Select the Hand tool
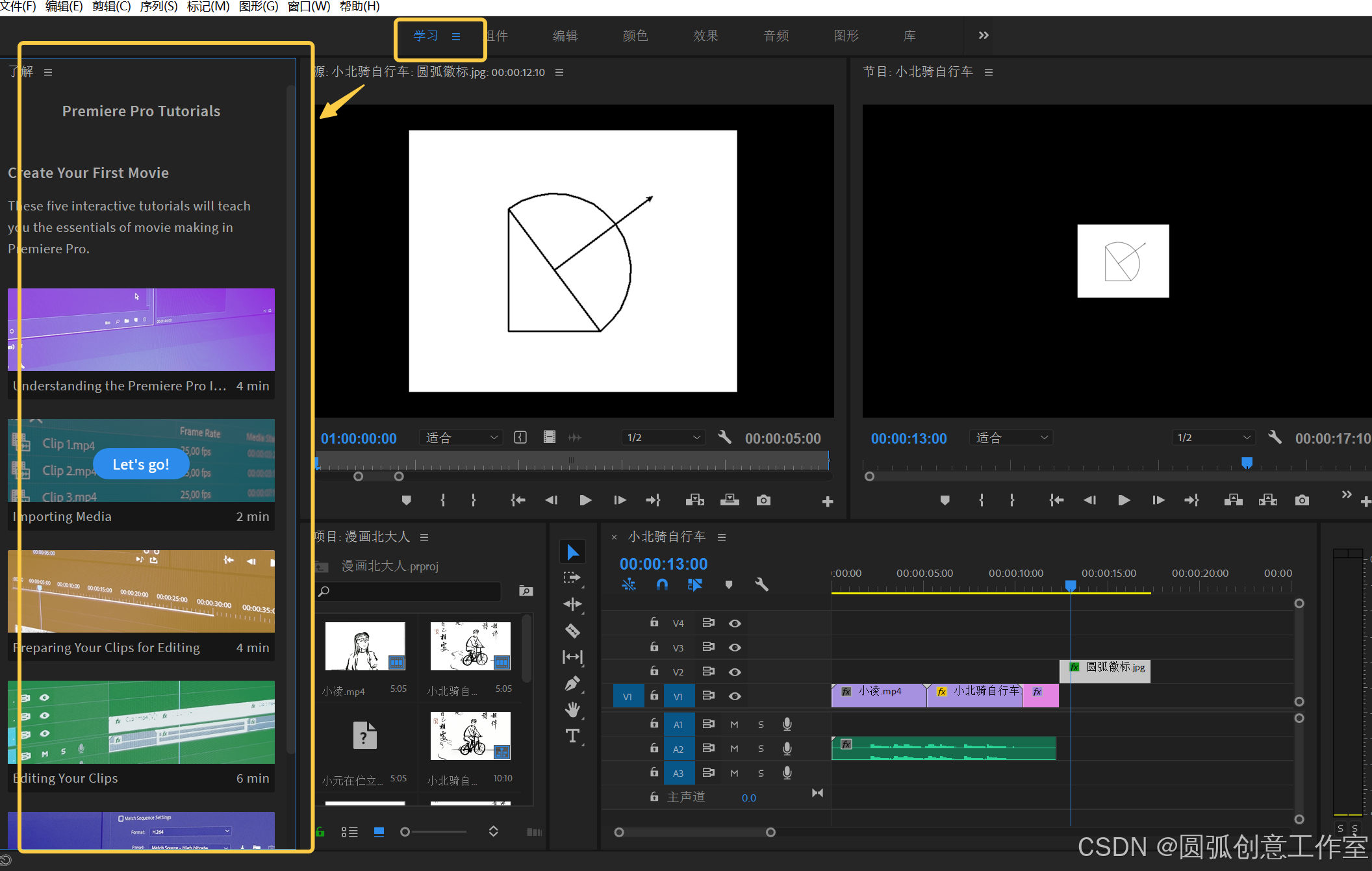The width and height of the screenshot is (1372, 871). [x=572, y=709]
